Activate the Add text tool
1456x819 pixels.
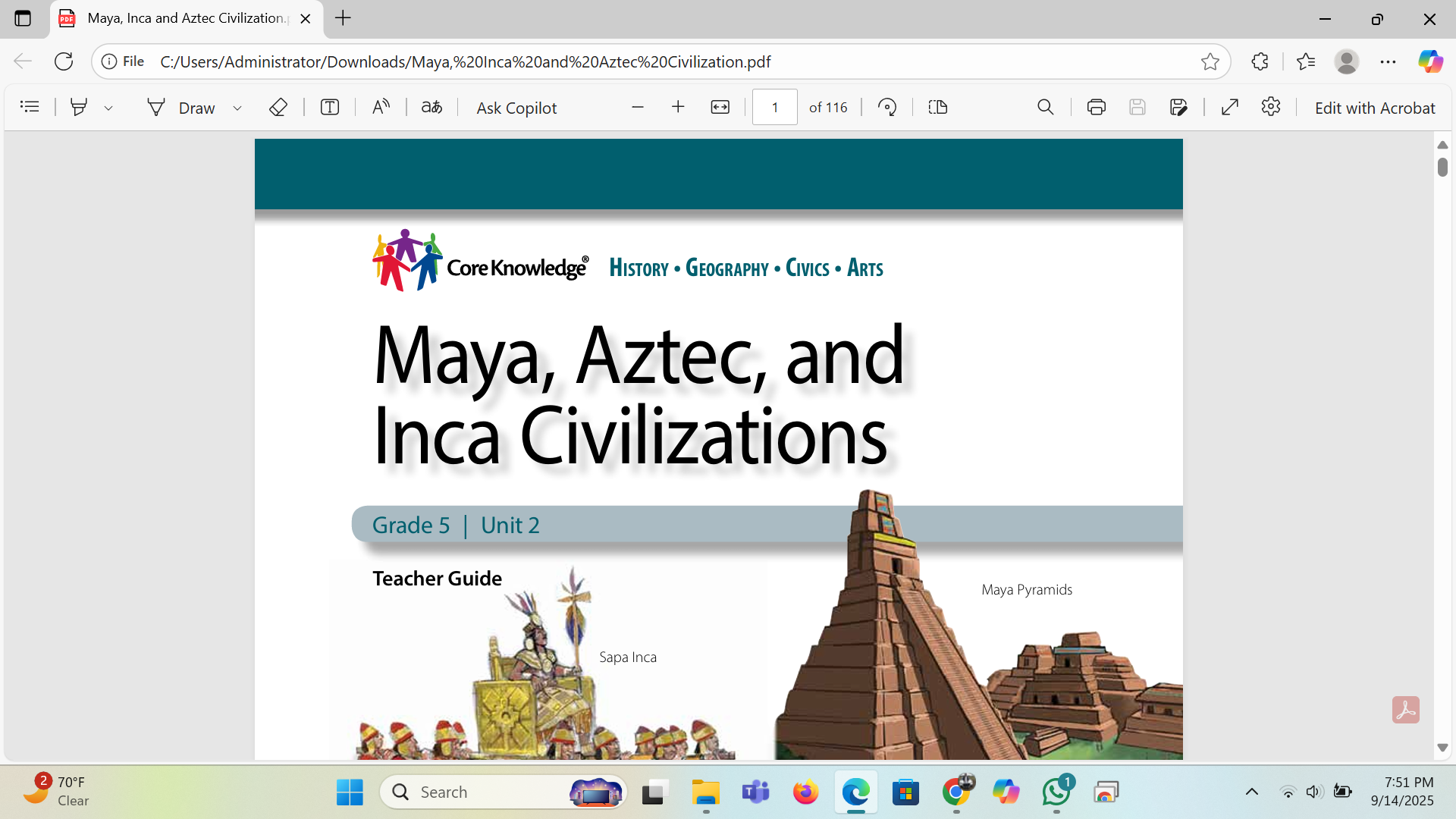pyautogui.click(x=329, y=107)
